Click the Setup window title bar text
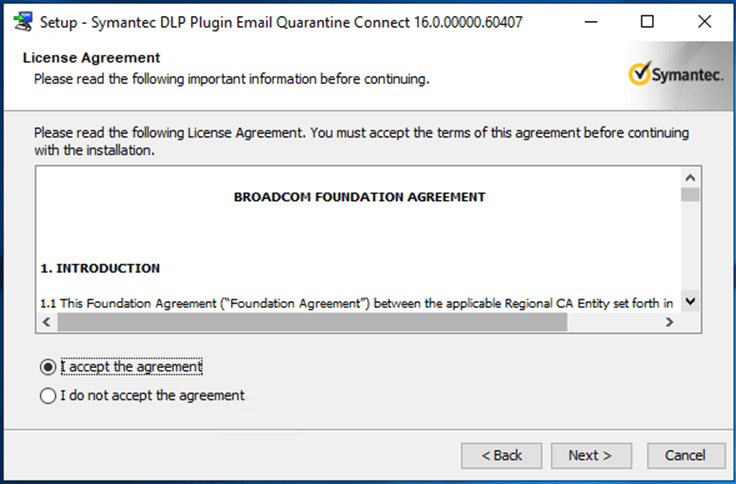Screen dimensions: 736x484 (280, 21)
